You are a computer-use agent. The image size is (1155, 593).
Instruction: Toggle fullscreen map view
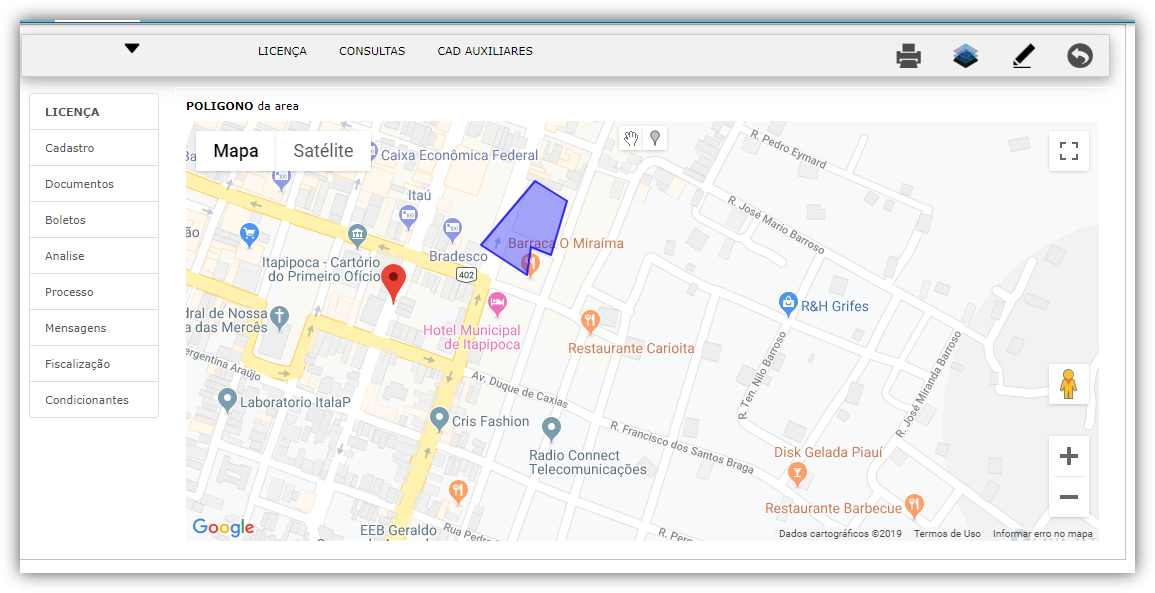point(1068,151)
